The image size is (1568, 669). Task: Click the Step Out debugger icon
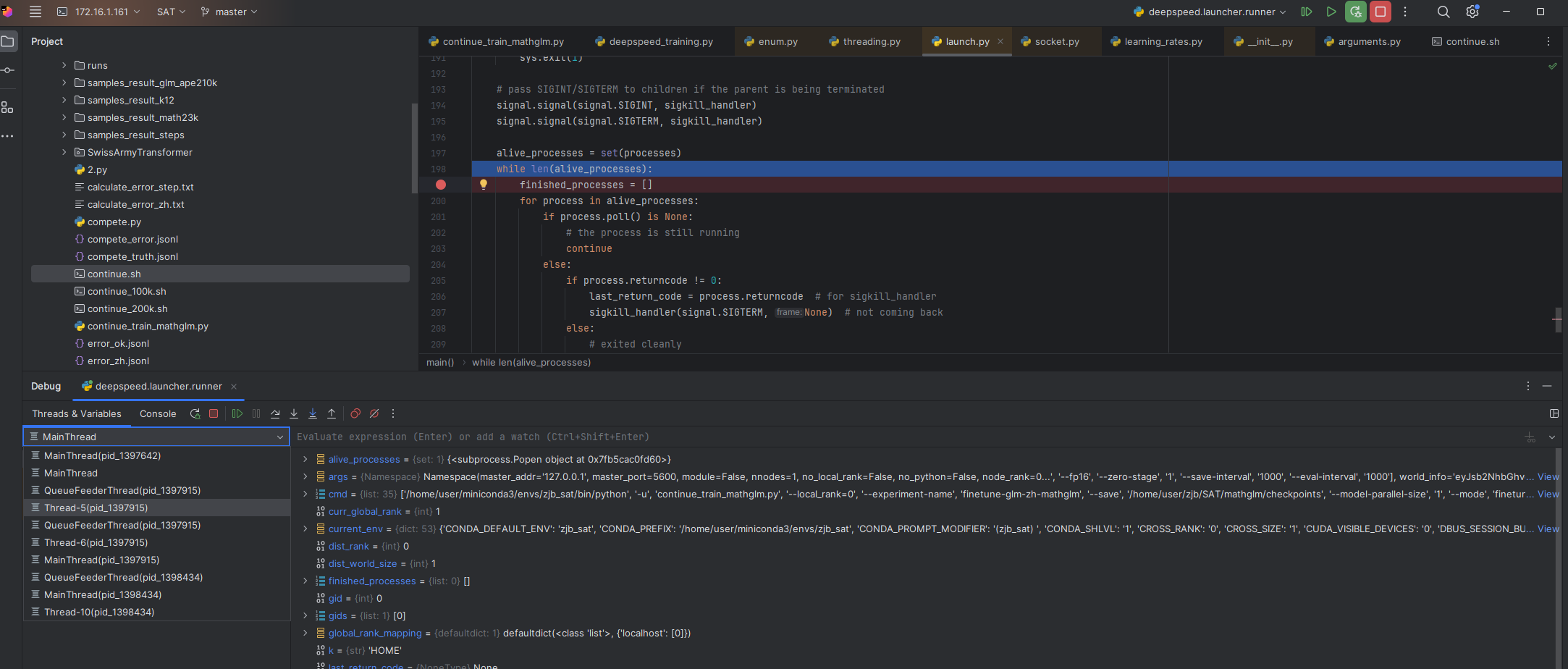coord(331,413)
